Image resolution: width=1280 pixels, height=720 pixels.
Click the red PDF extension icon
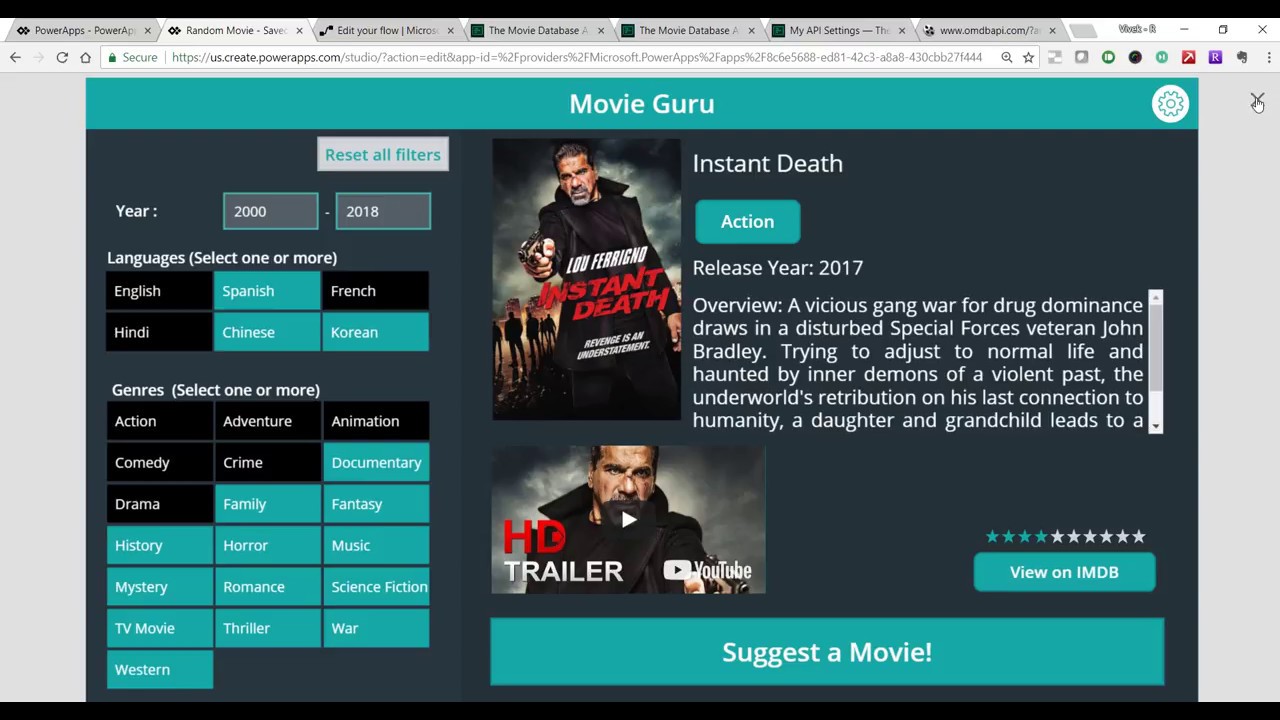tap(1188, 58)
